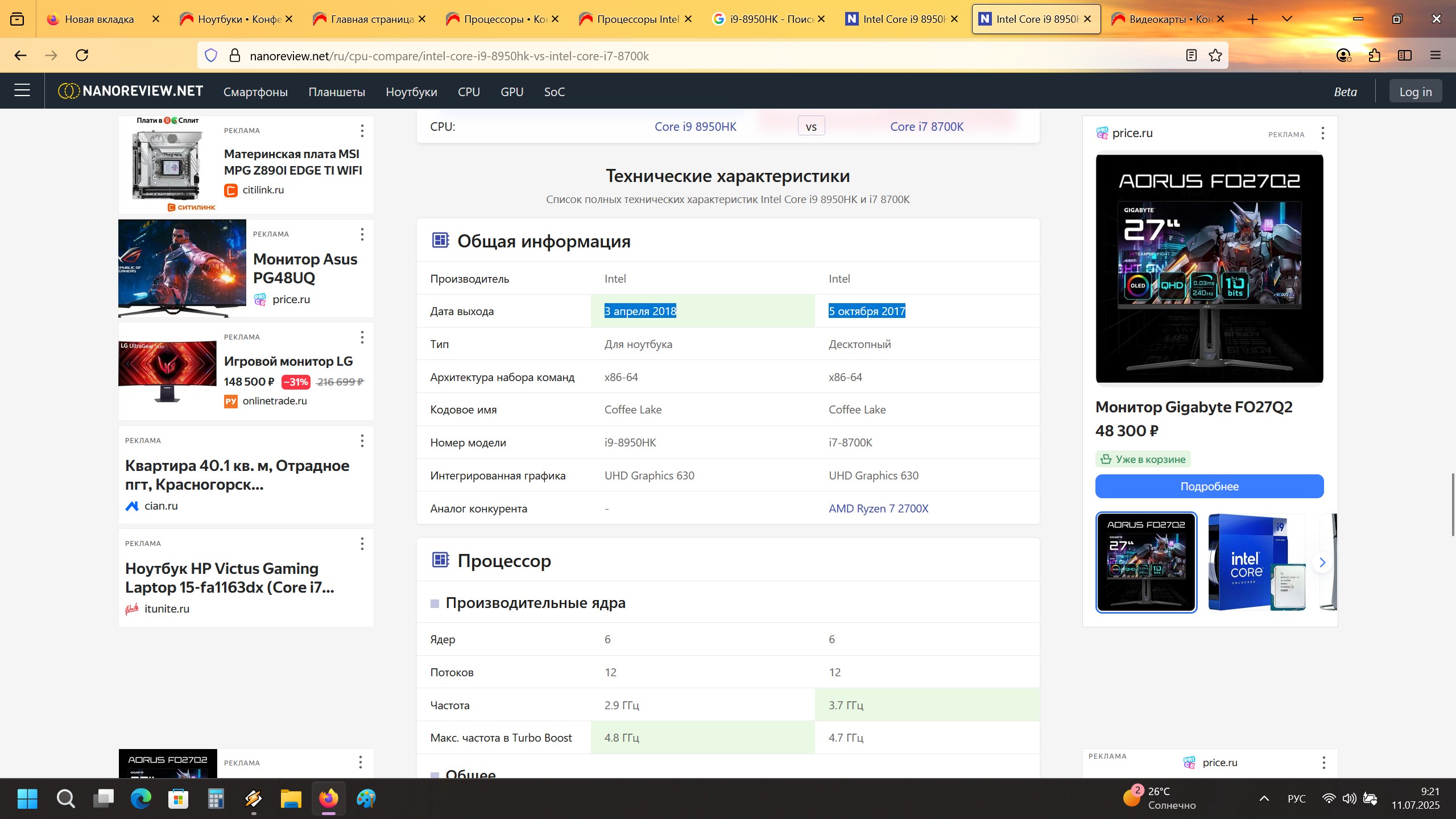
Task: Open tracking protection shield icon
Action: 211,55
